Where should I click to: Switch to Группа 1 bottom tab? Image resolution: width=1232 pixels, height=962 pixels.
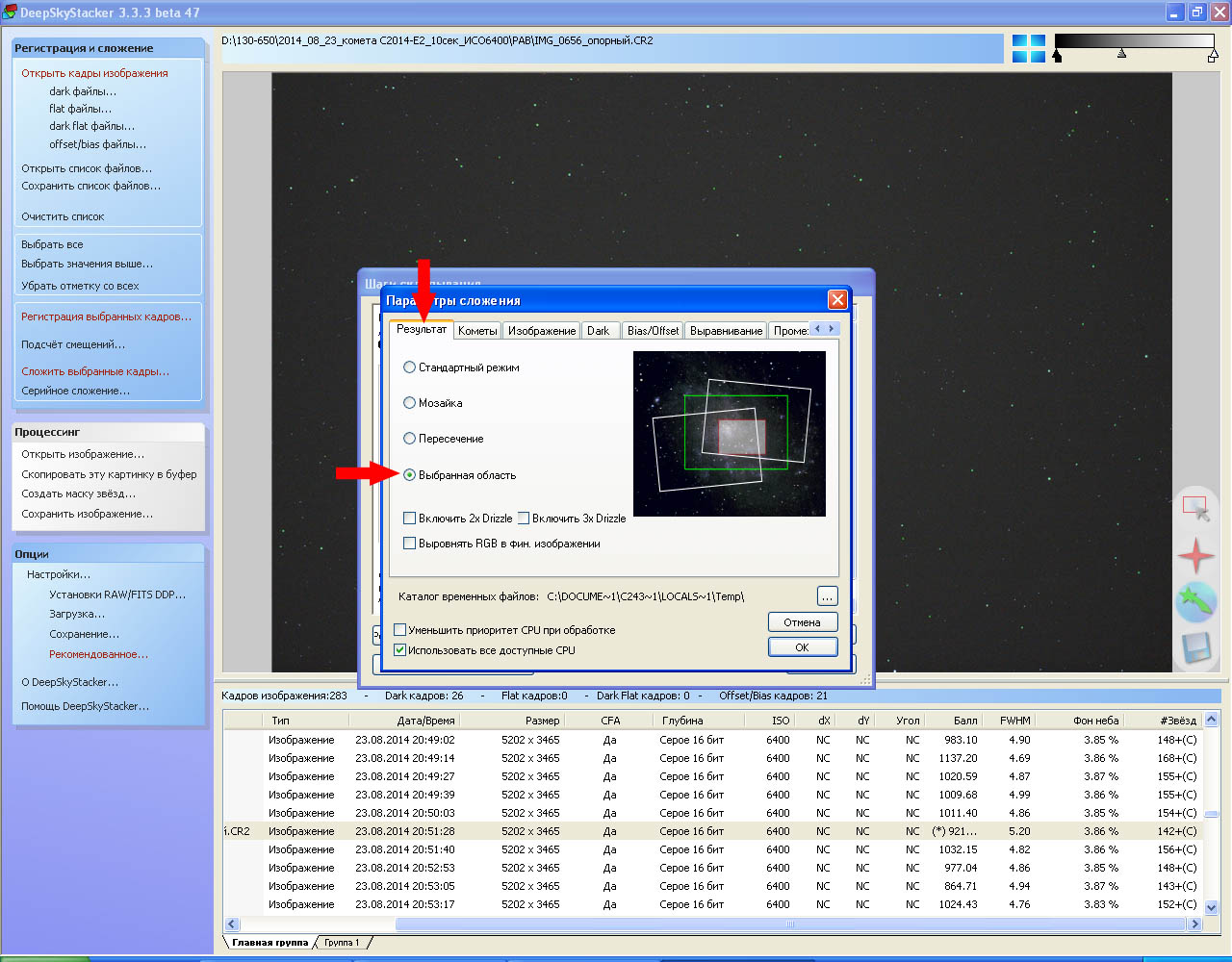pos(342,943)
